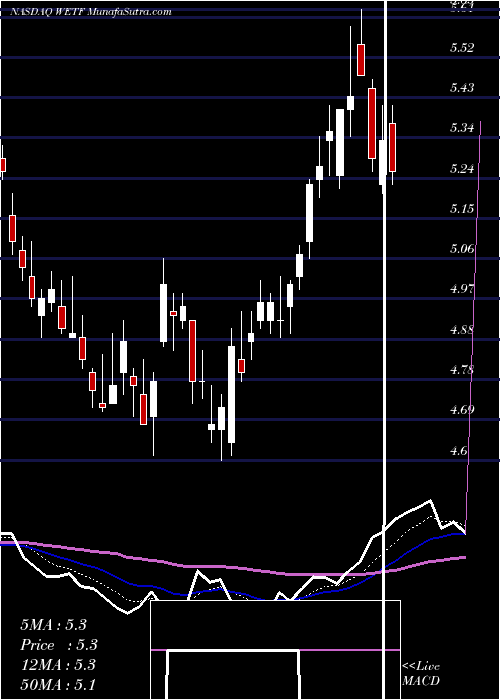Click the 5.06 price axis label
The width and height of the screenshot is (500, 700).
[x=462, y=249]
